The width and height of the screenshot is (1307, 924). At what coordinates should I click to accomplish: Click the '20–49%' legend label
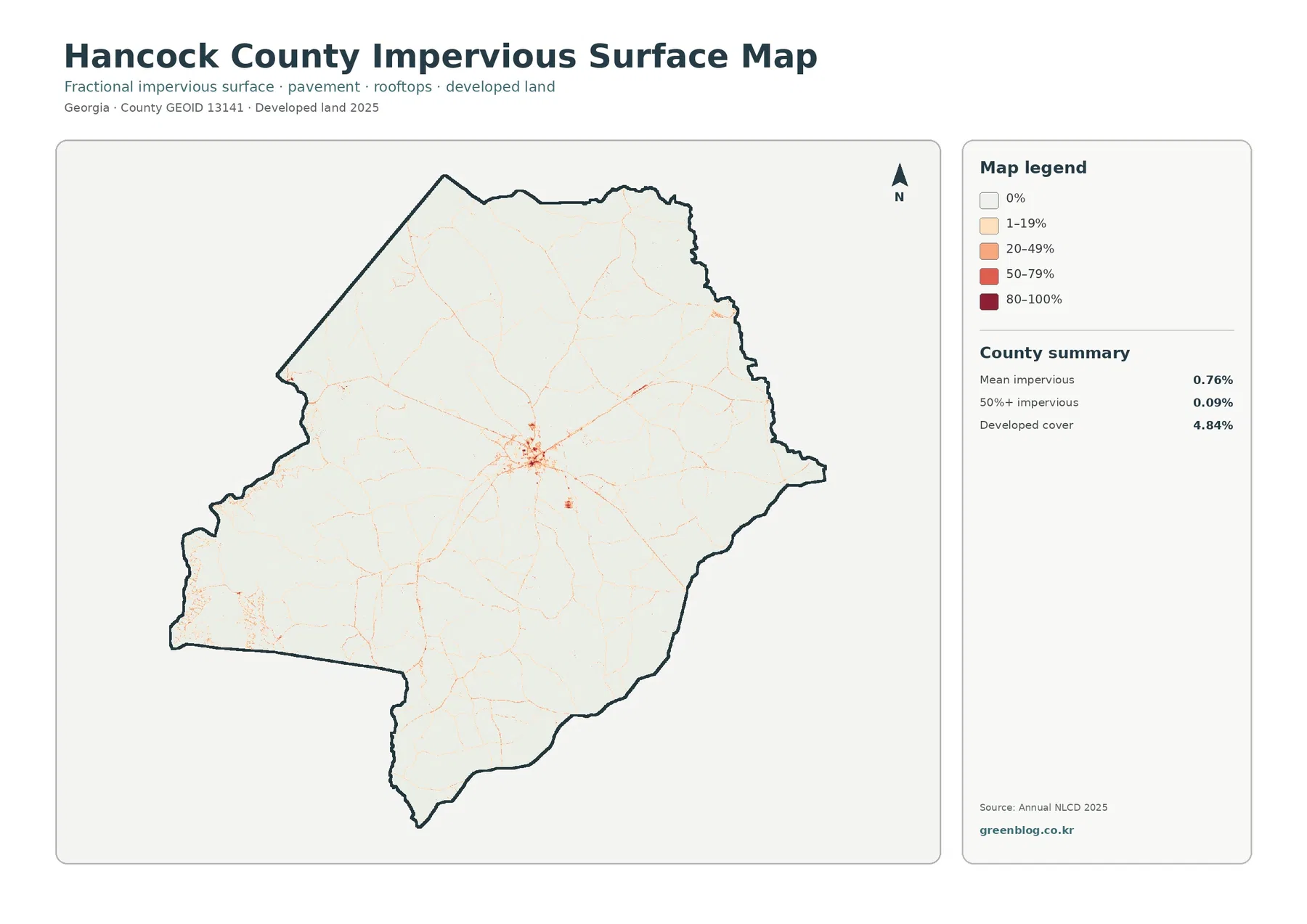[1030, 249]
